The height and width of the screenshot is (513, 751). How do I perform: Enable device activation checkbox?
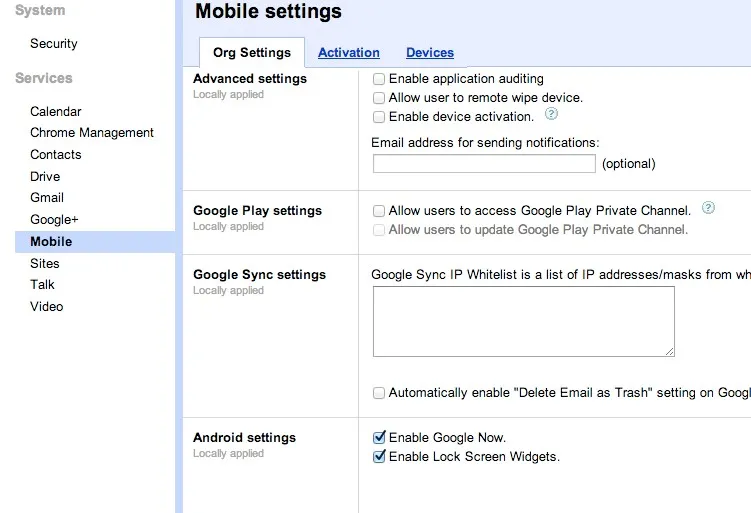[x=379, y=117]
